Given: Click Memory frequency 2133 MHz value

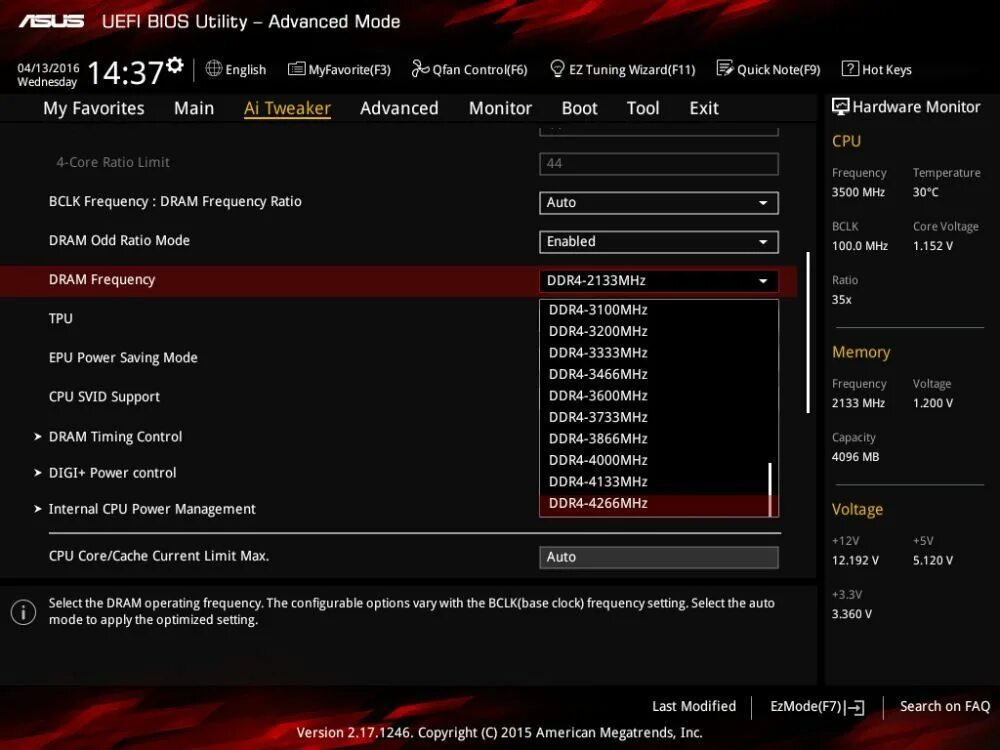Looking at the screenshot, I should [x=858, y=403].
